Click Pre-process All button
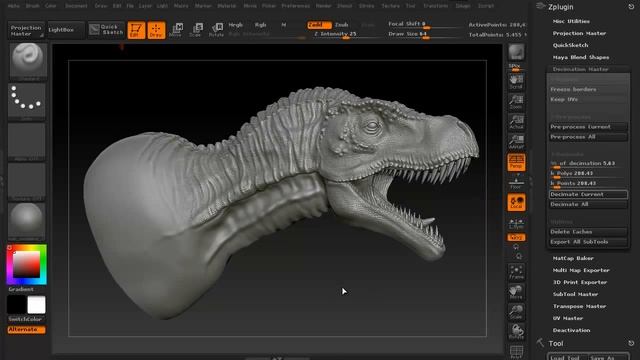This screenshot has width=640, height=360. click(x=588, y=137)
